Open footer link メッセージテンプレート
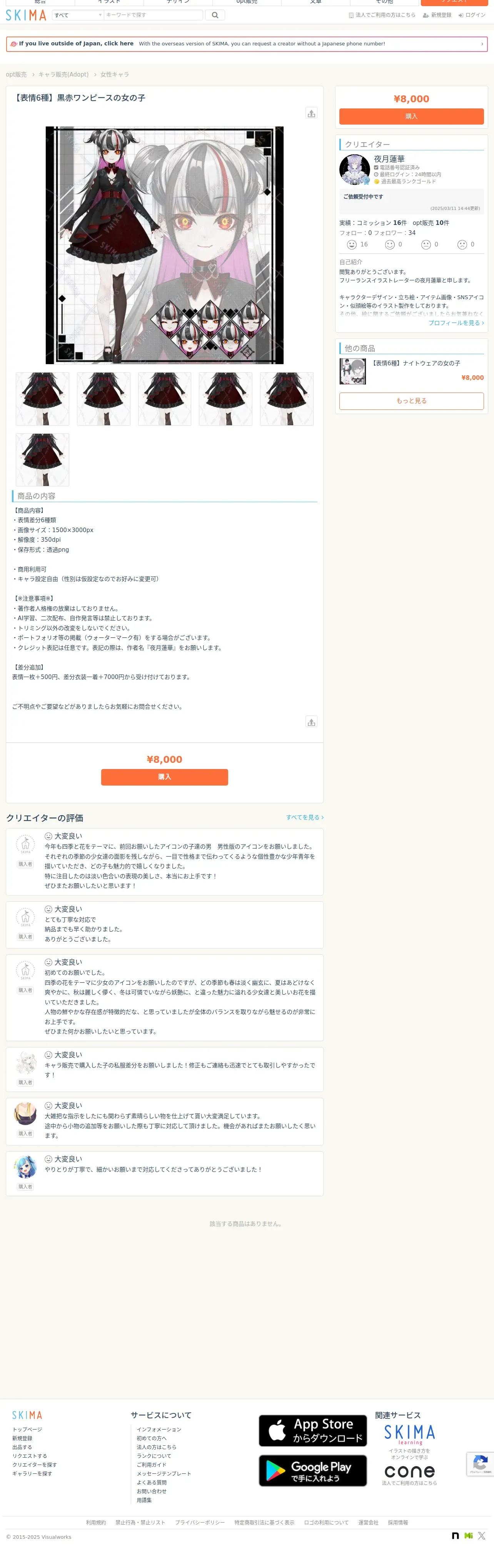The height and width of the screenshot is (1568, 494). (164, 1474)
